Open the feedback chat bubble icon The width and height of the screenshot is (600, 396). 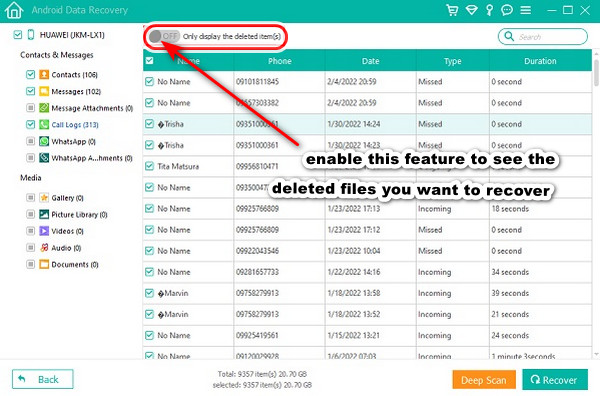tap(507, 10)
